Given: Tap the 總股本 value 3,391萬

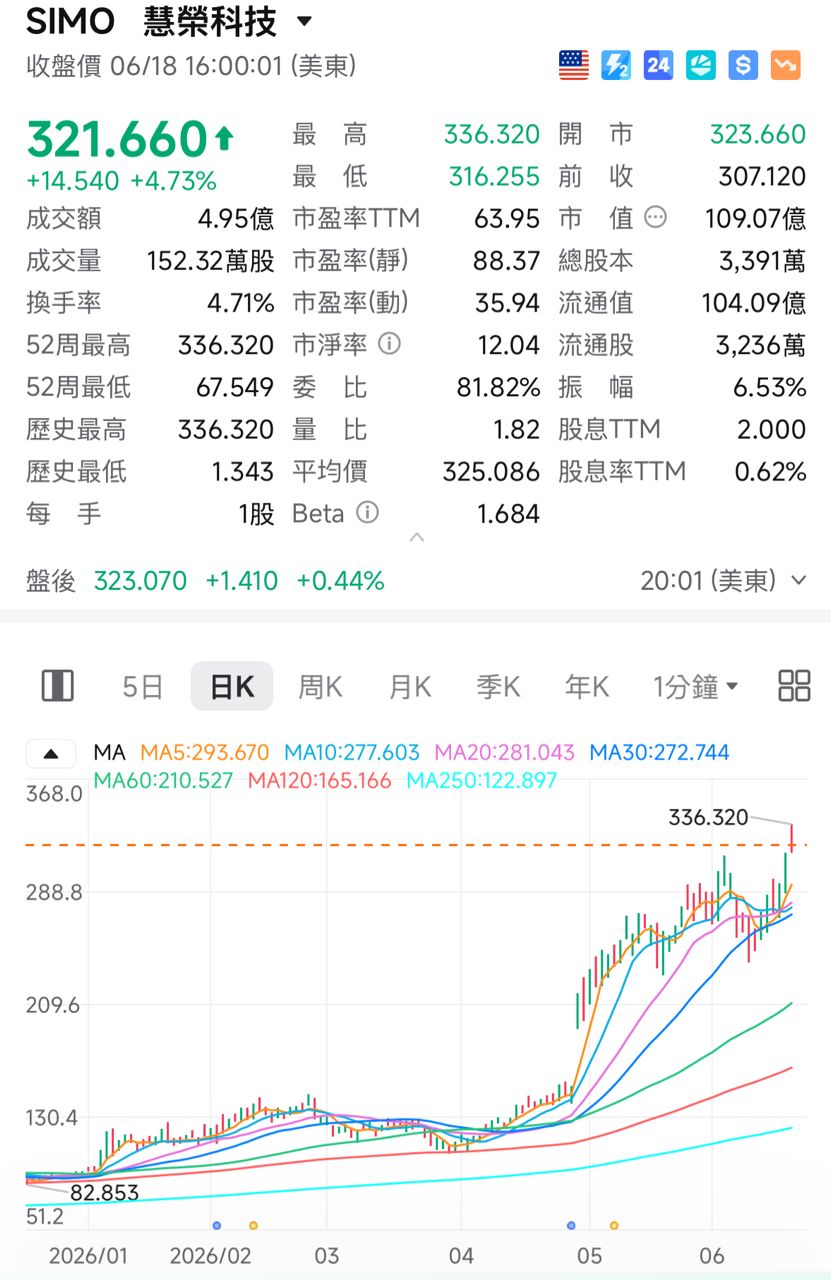Looking at the screenshot, I should click(762, 260).
